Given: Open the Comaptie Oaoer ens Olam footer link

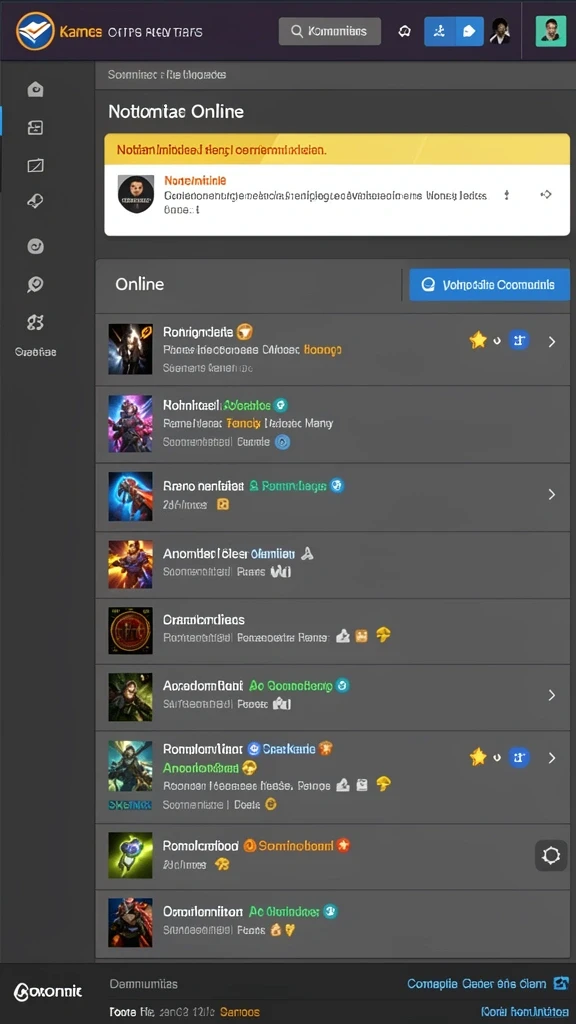Looking at the screenshot, I should 477,984.
